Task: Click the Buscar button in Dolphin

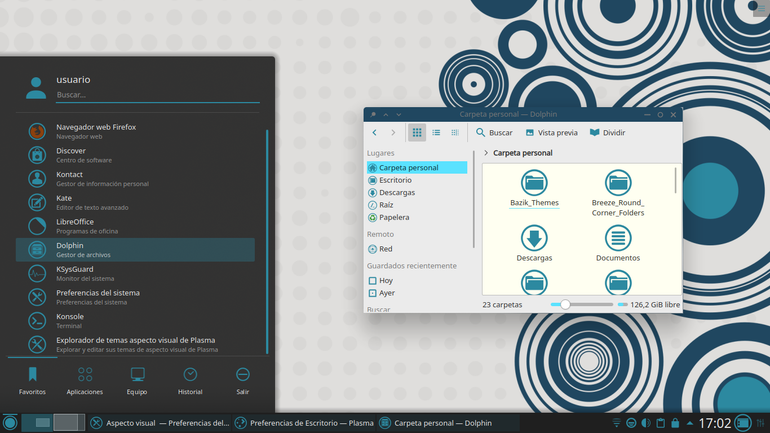Action: pos(494,133)
